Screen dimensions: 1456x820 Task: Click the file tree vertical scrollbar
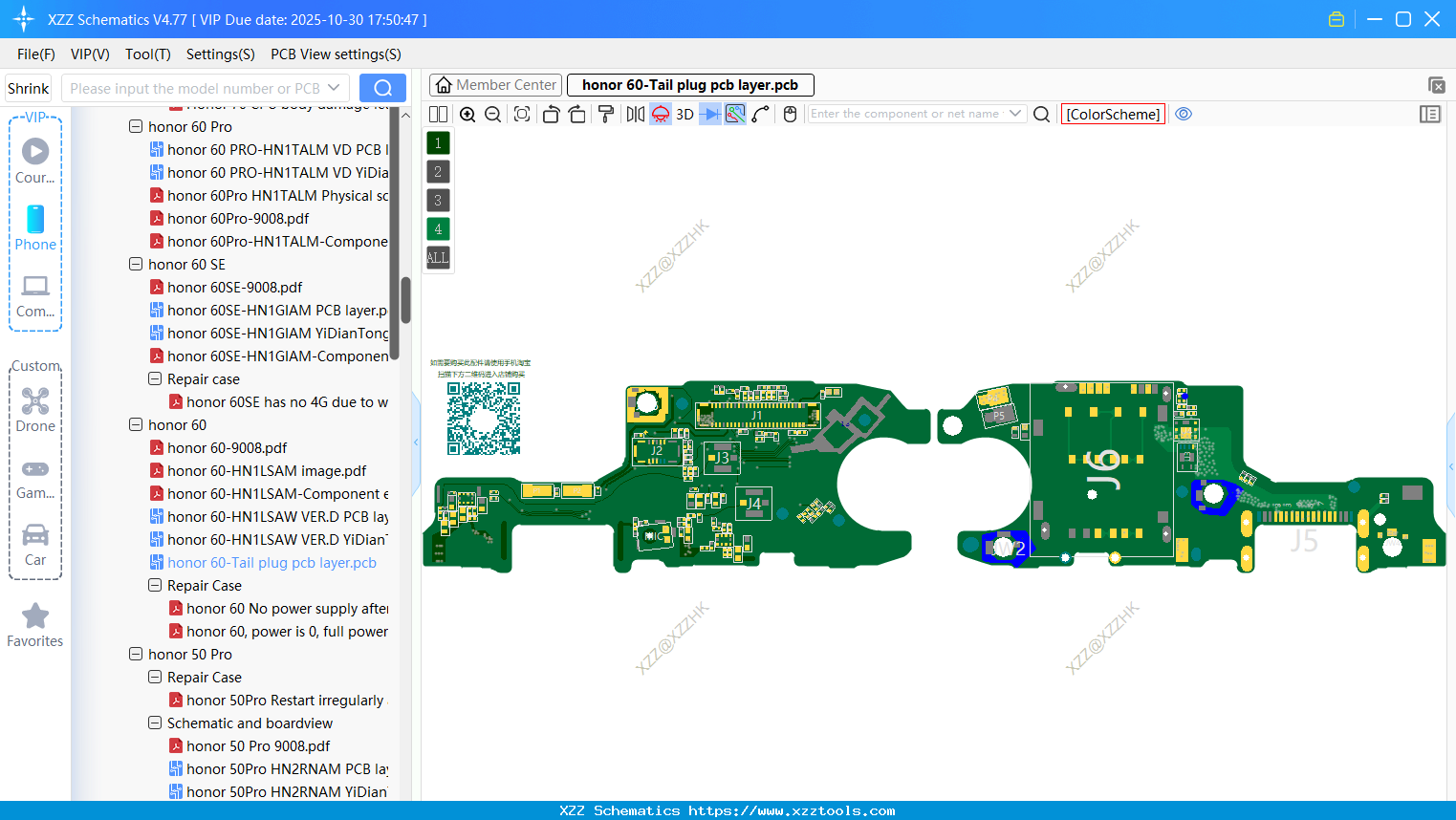(x=405, y=300)
